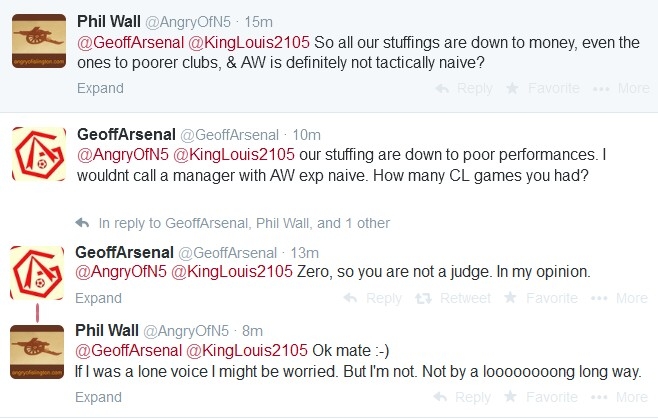Screen dimensions: 658x419
Task: Favorite GeoffArsenal's "Zero, so you are not a judge" tweet
Action: pyautogui.click(x=541, y=298)
